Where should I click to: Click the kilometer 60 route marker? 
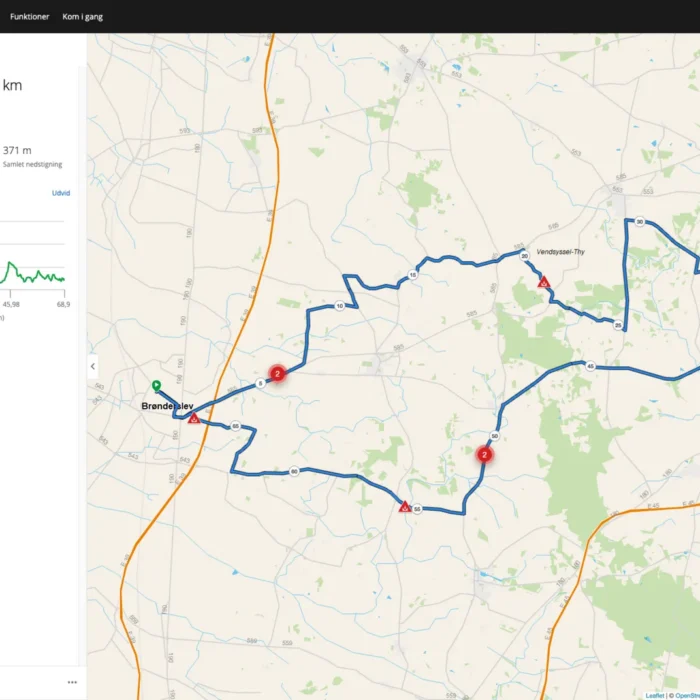(294, 471)
